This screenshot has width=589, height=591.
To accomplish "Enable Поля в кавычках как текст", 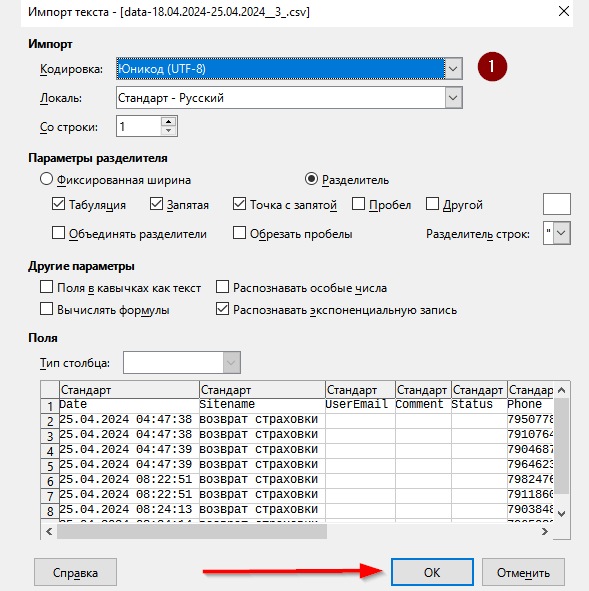I will (x=46, y=287).
